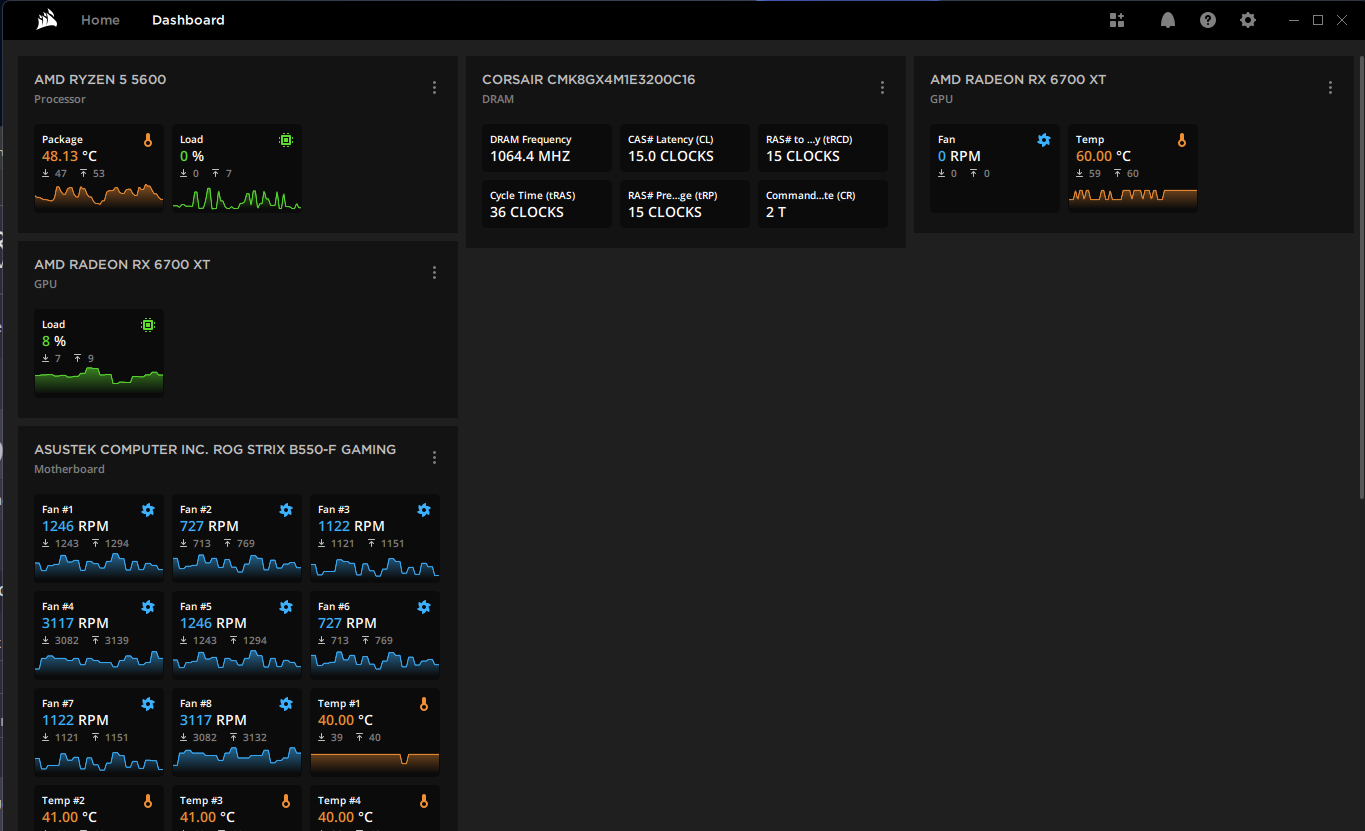Click the thermometer icon on GPU Temp tile
Image resolution: width=1365 pixels, height=831 pixels.
click(x=1182, y=140)
